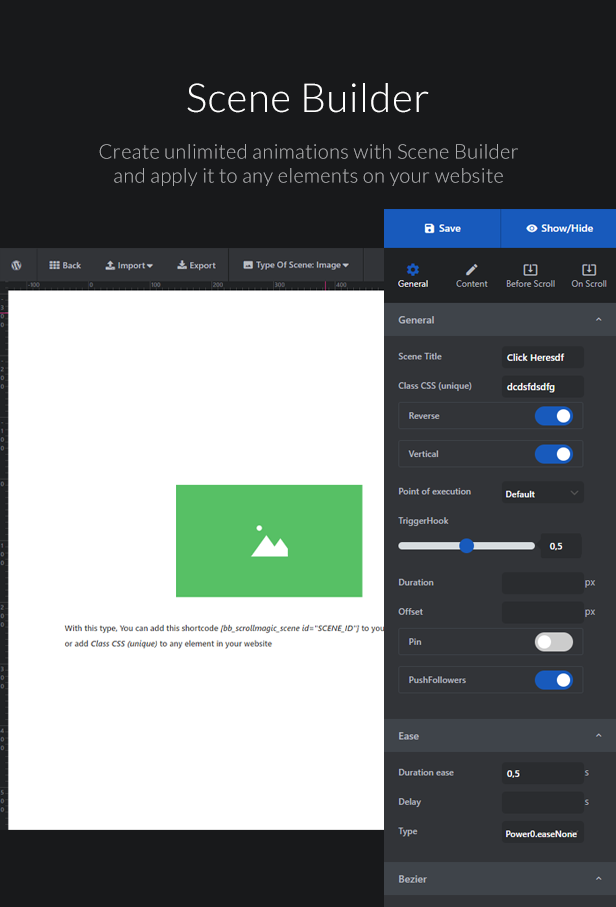The height and width of the screenshot is (907, 616).
Task: Open Point of execution dropdown
Action: pos(542,493)
